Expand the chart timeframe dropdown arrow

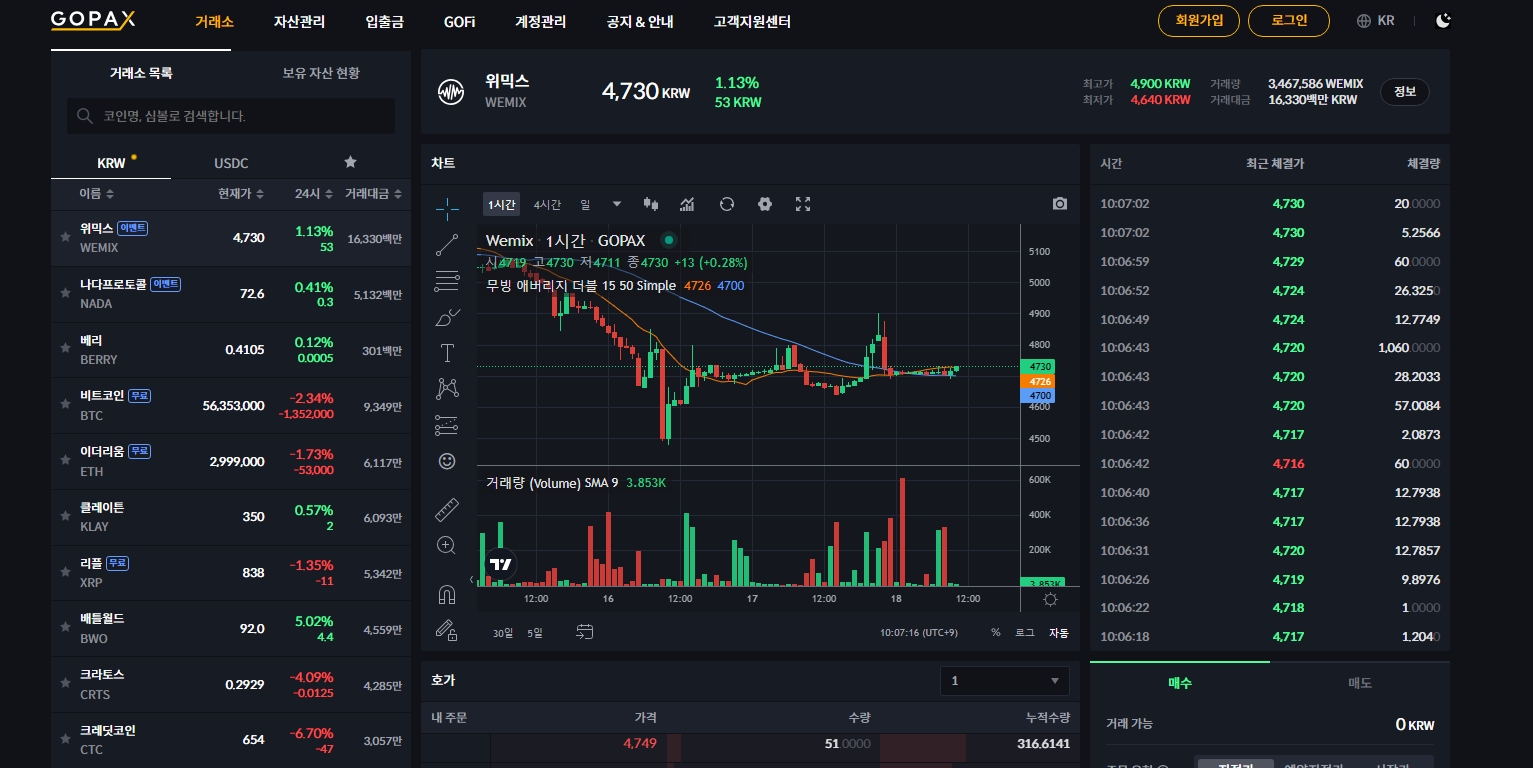tap(617, 204)
